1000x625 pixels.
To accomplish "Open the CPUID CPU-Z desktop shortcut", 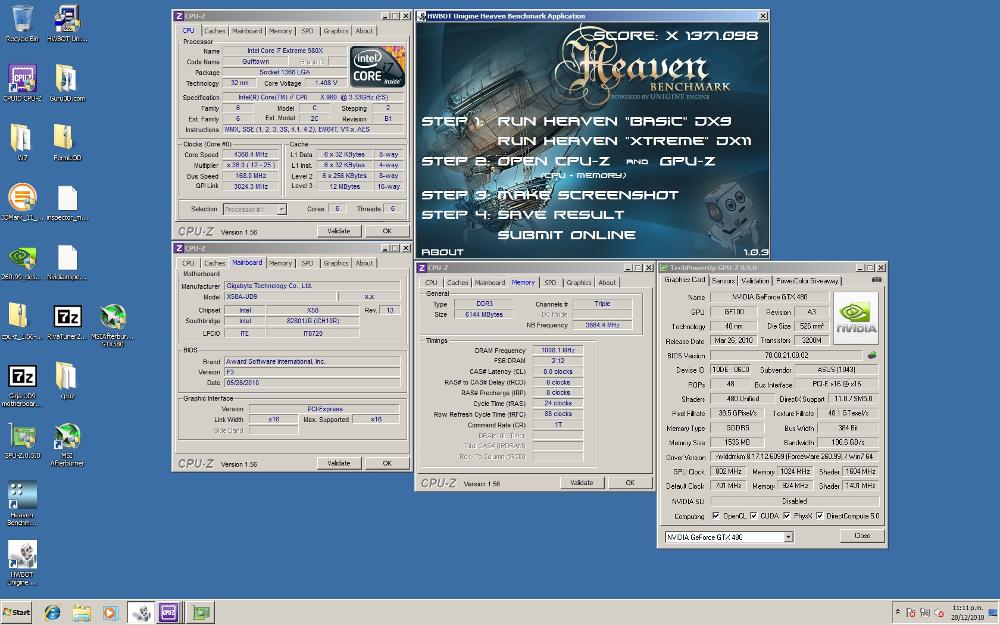I will [22, 83].
